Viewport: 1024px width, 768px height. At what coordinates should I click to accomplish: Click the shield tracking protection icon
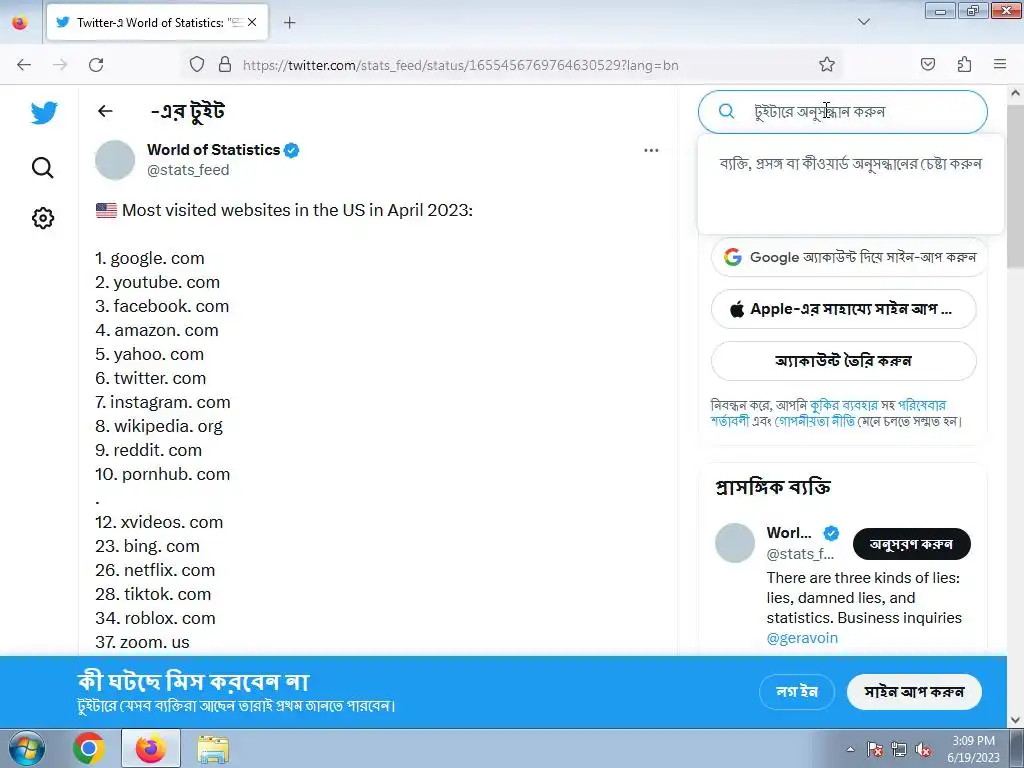pyautogui.click(x=197, y=65)
